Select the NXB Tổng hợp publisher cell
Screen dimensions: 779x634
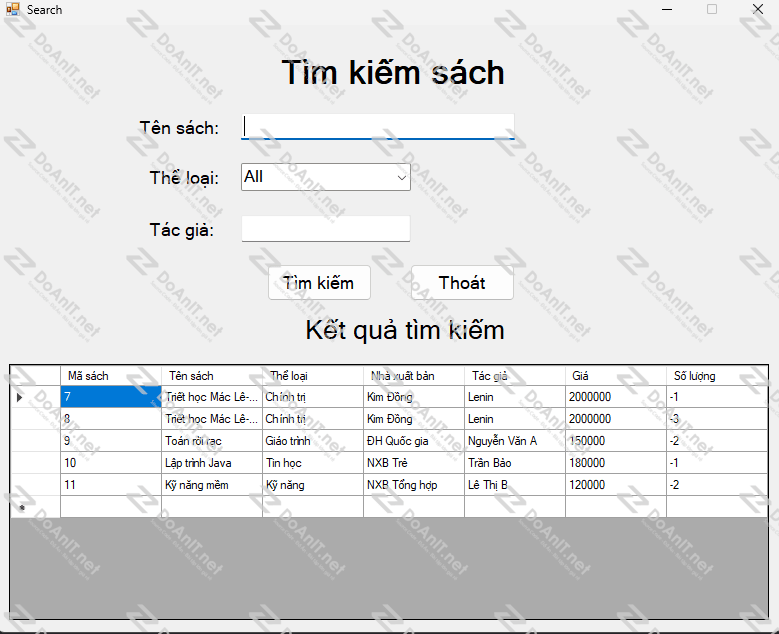[x=413, y=485]
